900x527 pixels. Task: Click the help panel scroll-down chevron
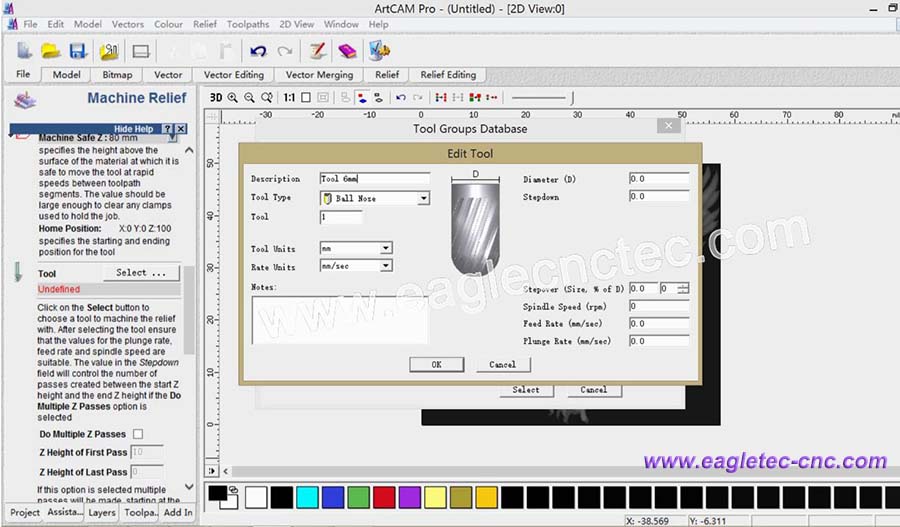pyautogui.click(x=189, y=487)
